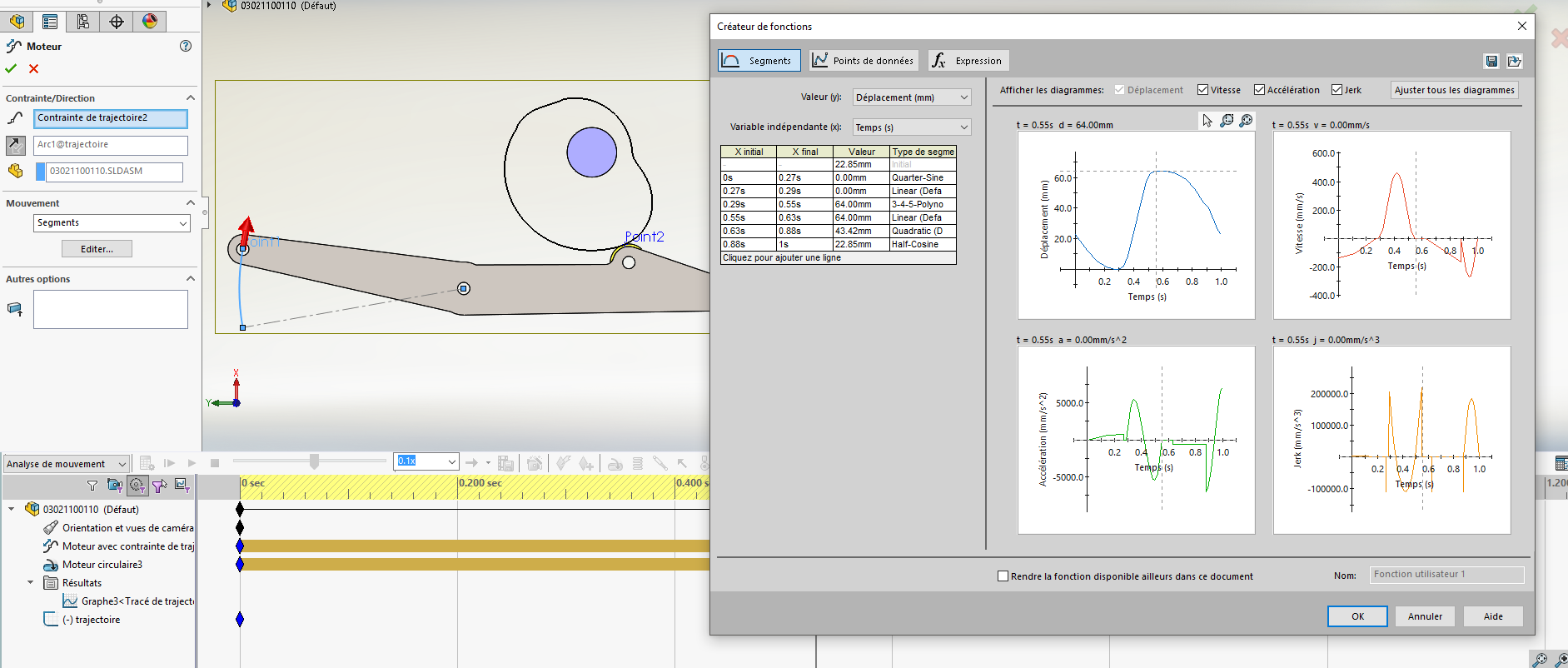Select the Contrainte de trajectoire2 field
The width and height of the screenshot is (1568, 668).
111,118
